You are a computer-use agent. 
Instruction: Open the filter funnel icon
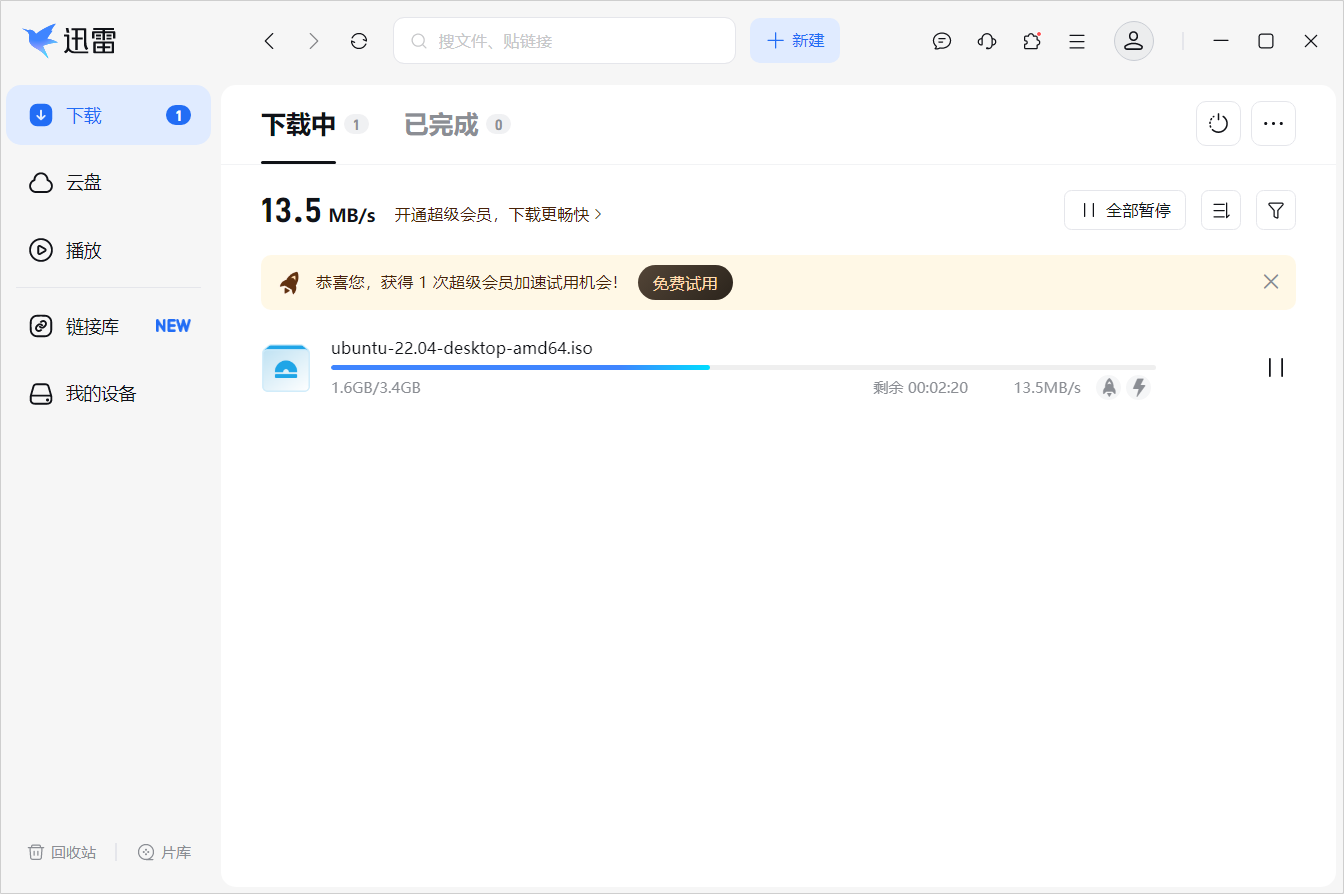coord(1276,210)
